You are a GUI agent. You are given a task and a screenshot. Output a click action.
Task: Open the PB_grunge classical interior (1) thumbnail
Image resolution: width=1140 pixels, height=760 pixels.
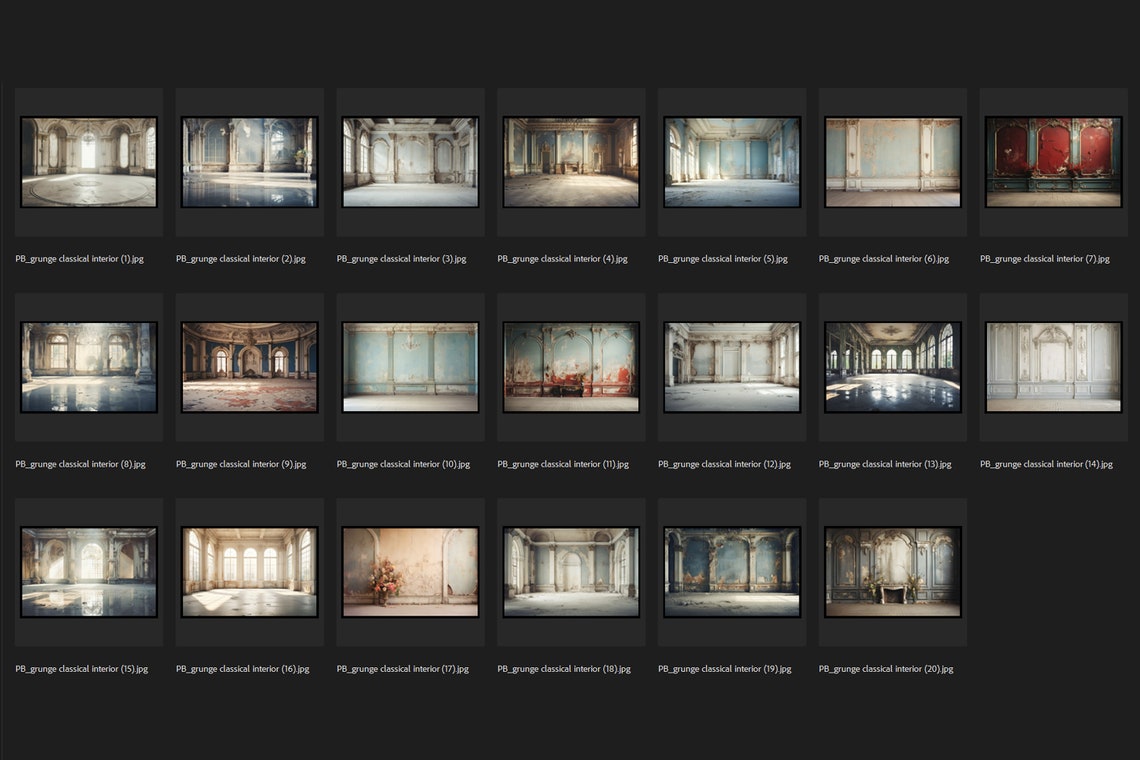(88, 163)
